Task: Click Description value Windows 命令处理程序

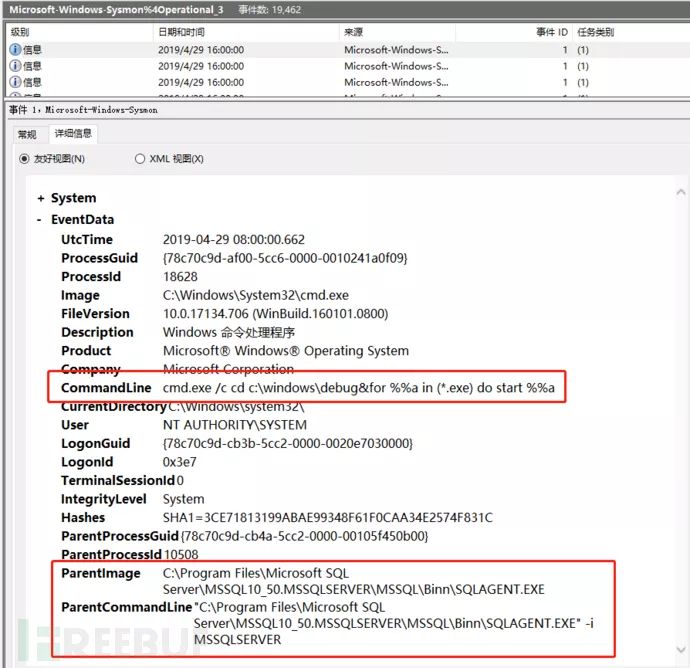Action: (x=229, y=332)
